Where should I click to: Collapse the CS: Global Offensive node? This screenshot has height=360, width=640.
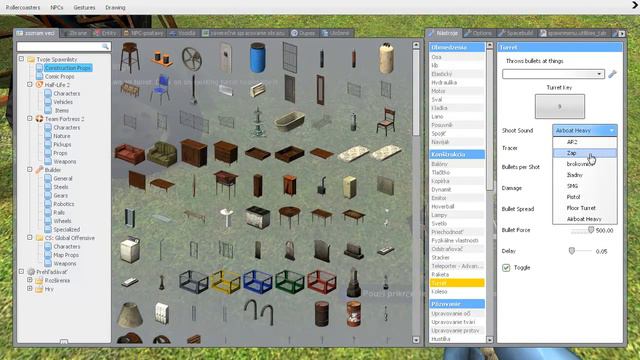30,237
